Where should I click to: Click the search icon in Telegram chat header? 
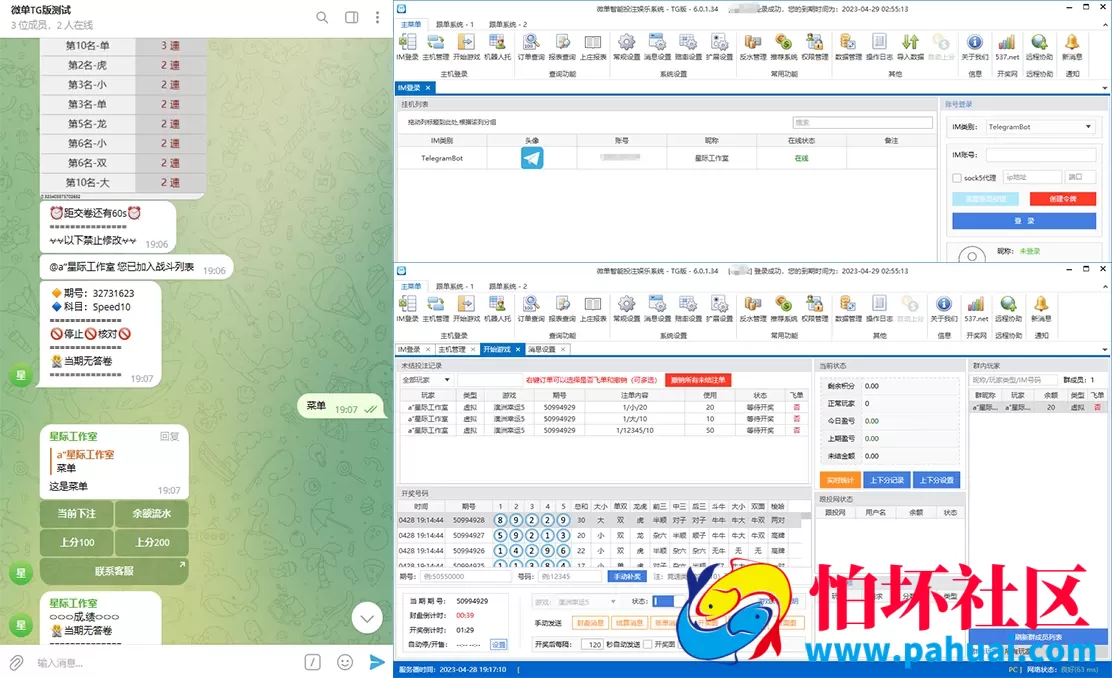click(x=322, y=17)
